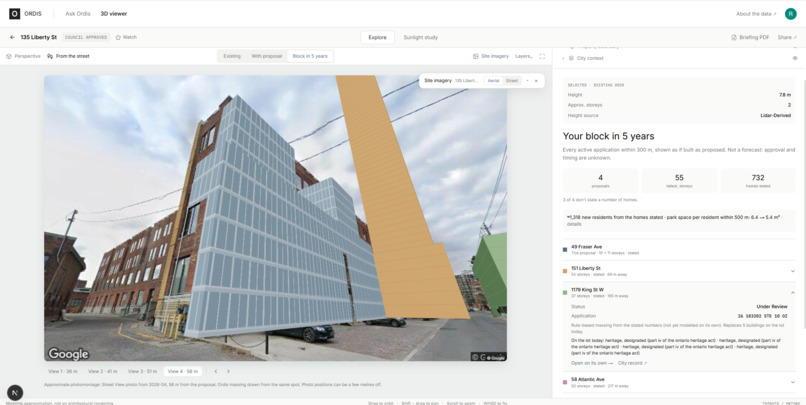
Task: Open the user avatar R
Action: click(791, 14)
